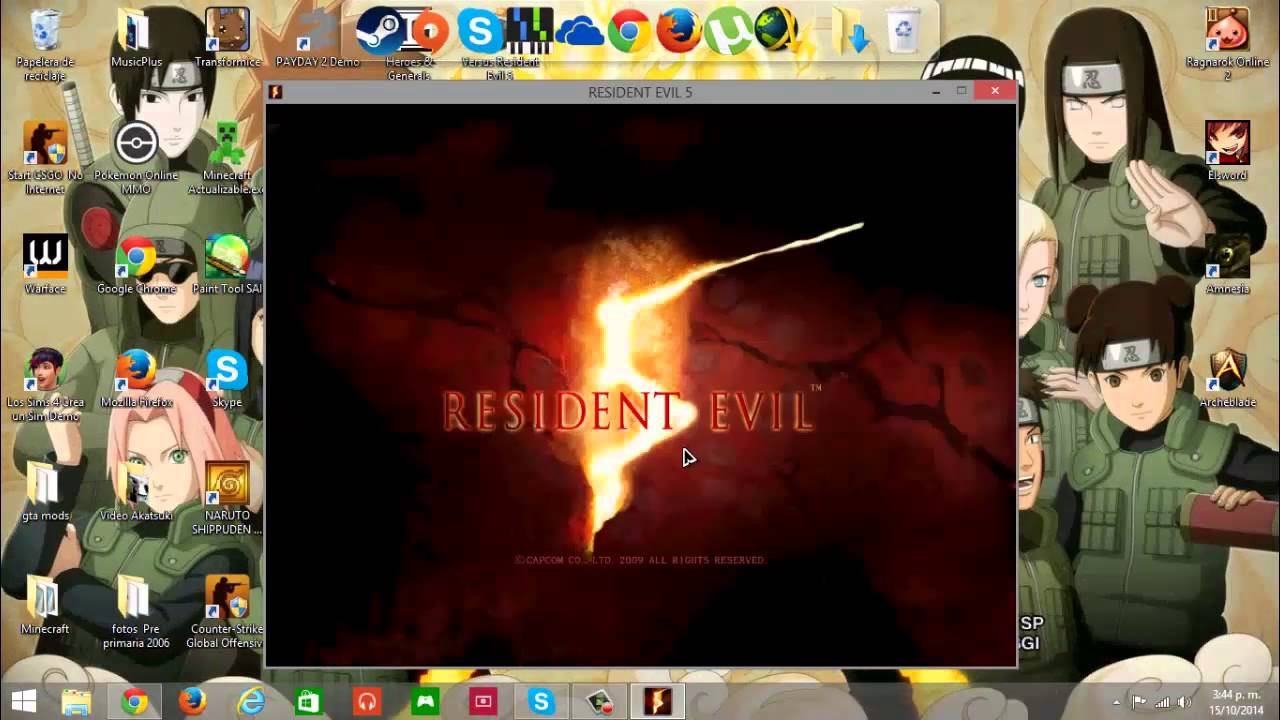Screen dimensions: 1280x720
Task: Open the red screen-recorder taskbar icon
Action: (483, 701)
